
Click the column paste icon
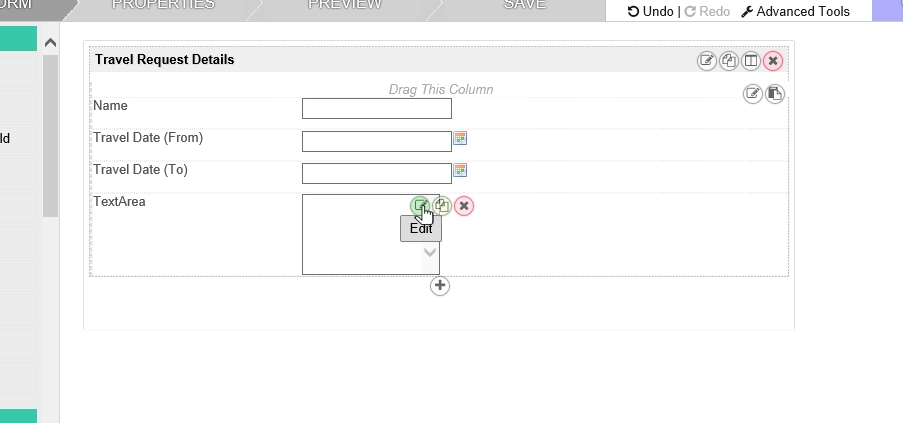click(774, 94)
